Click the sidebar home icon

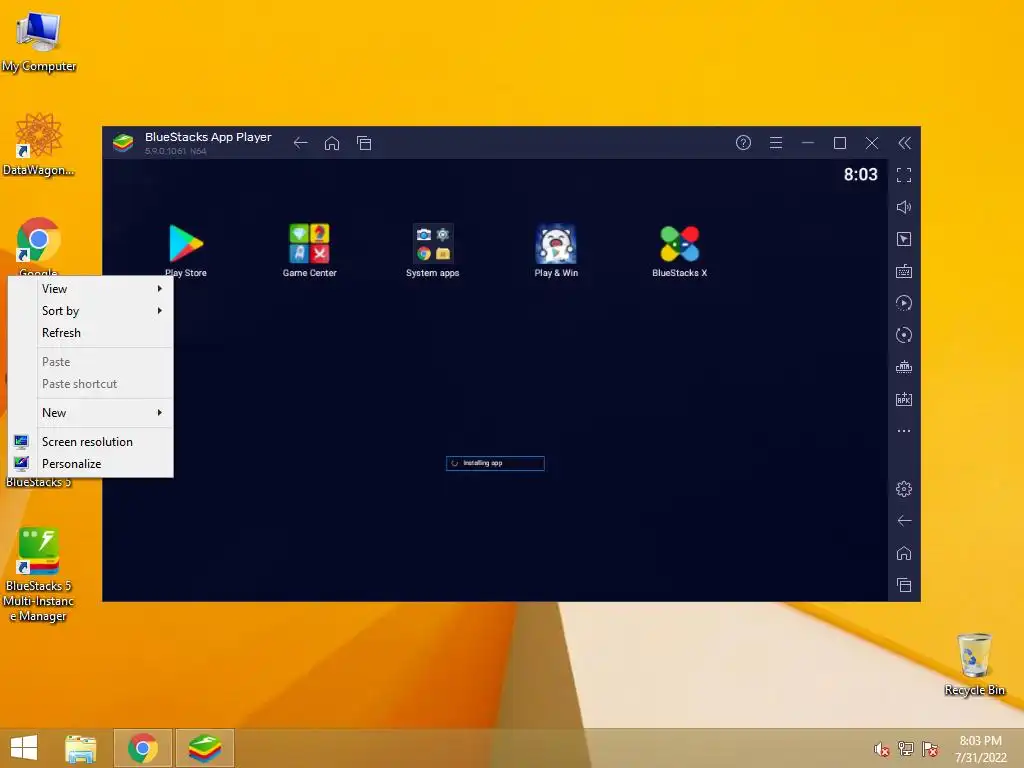(904, 553)
